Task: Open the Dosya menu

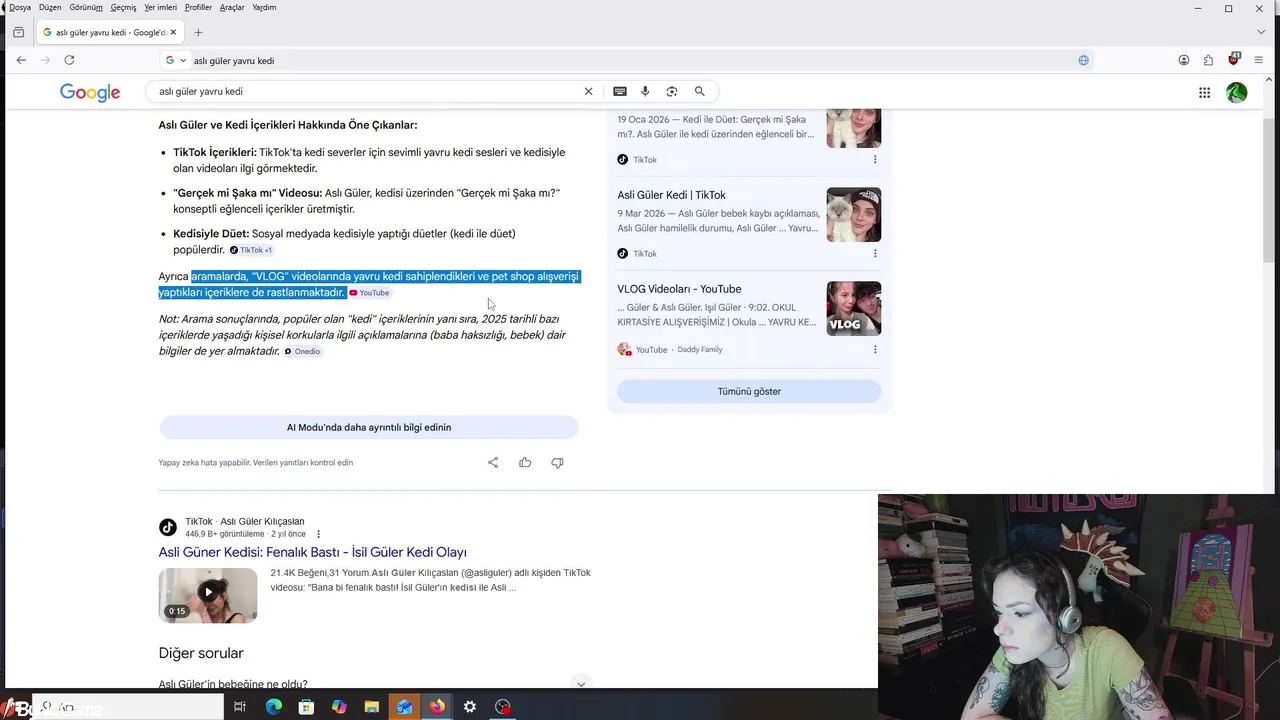Action: (x=20, y=7)
